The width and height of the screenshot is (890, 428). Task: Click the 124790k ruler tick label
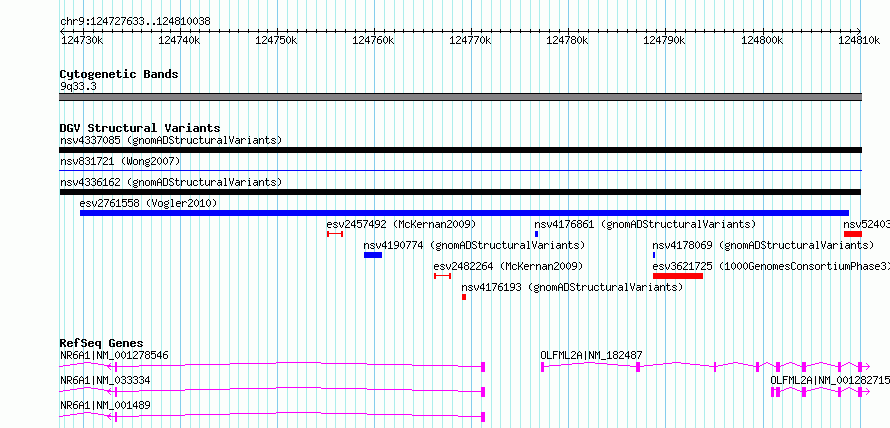point(665,40)
